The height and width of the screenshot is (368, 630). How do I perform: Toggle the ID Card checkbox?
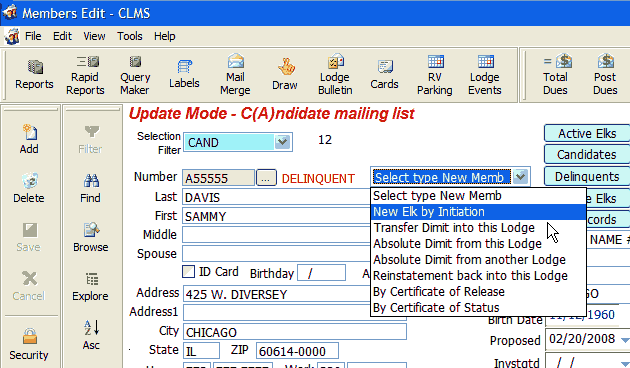188,272
